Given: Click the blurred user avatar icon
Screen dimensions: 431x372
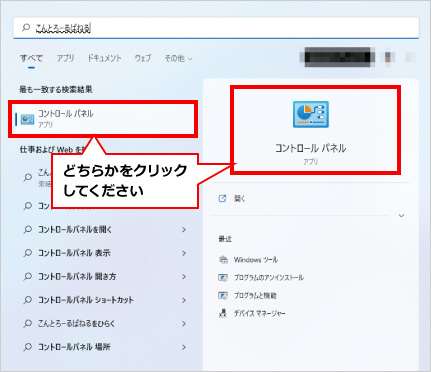Looking at the screenshot, I should click(x=388, y=57).
